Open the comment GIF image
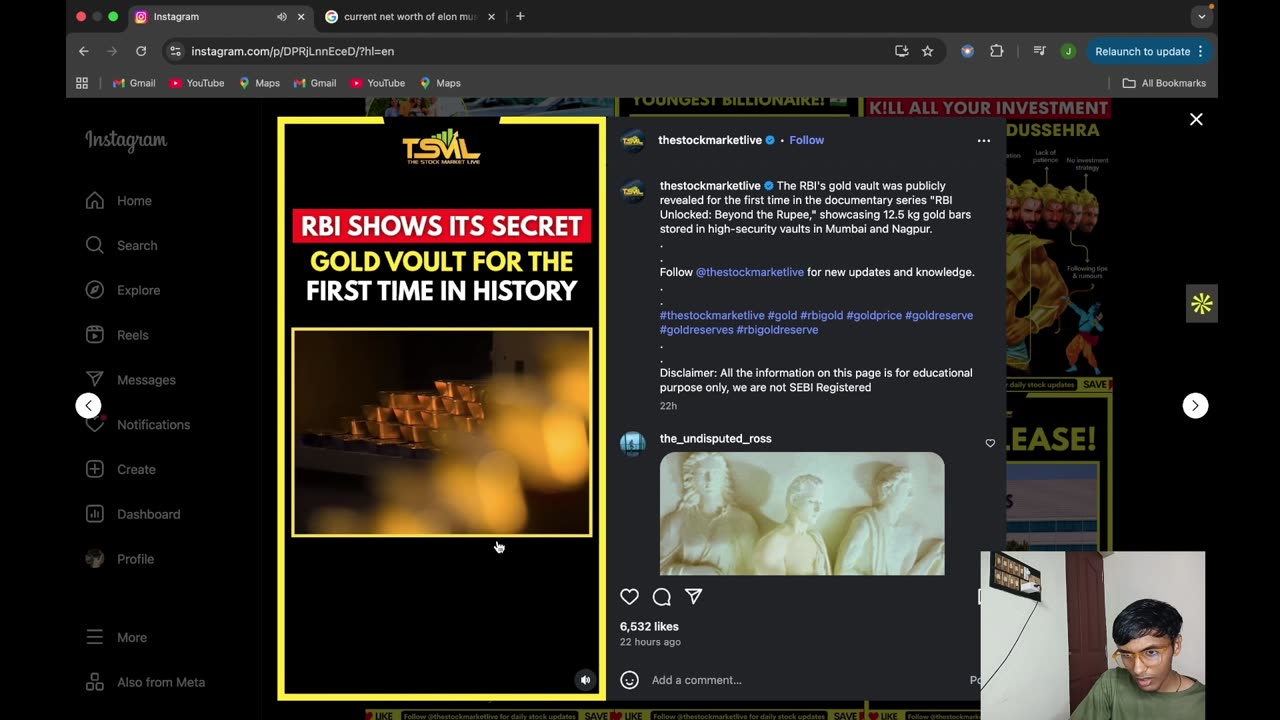The image size is (1280, 720). [x=802, y=514]
